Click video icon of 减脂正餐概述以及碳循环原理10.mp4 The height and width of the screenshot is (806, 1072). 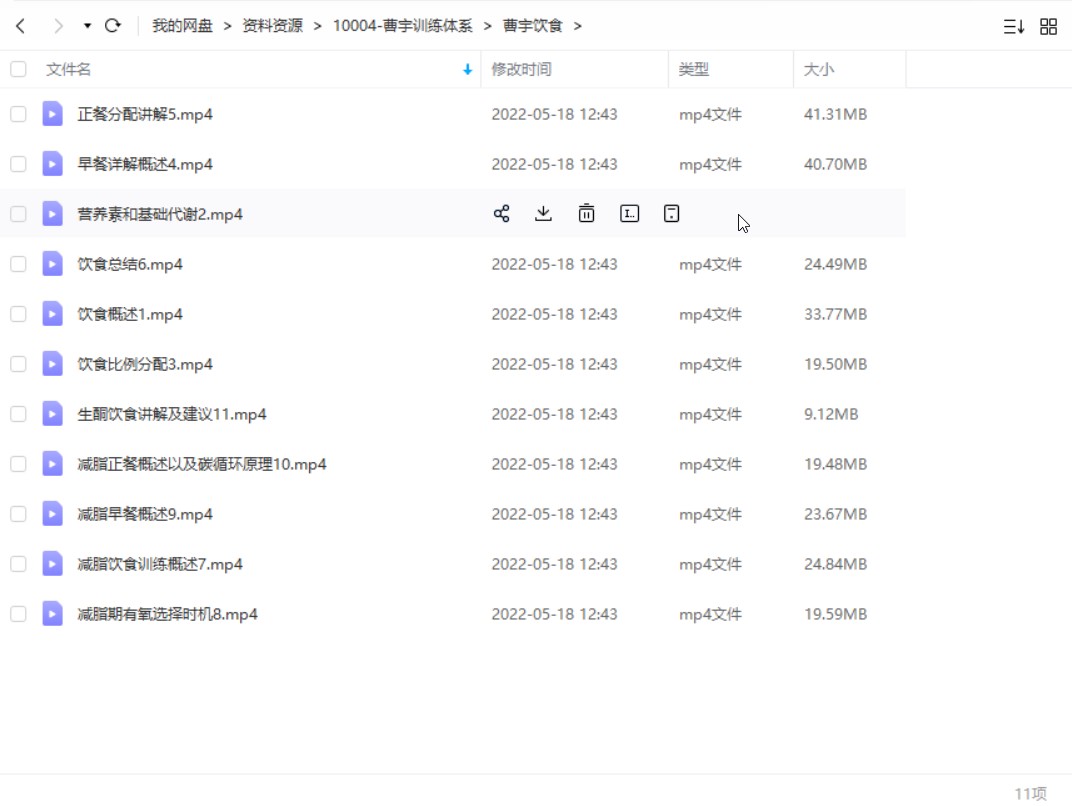(x=53, y=463)
